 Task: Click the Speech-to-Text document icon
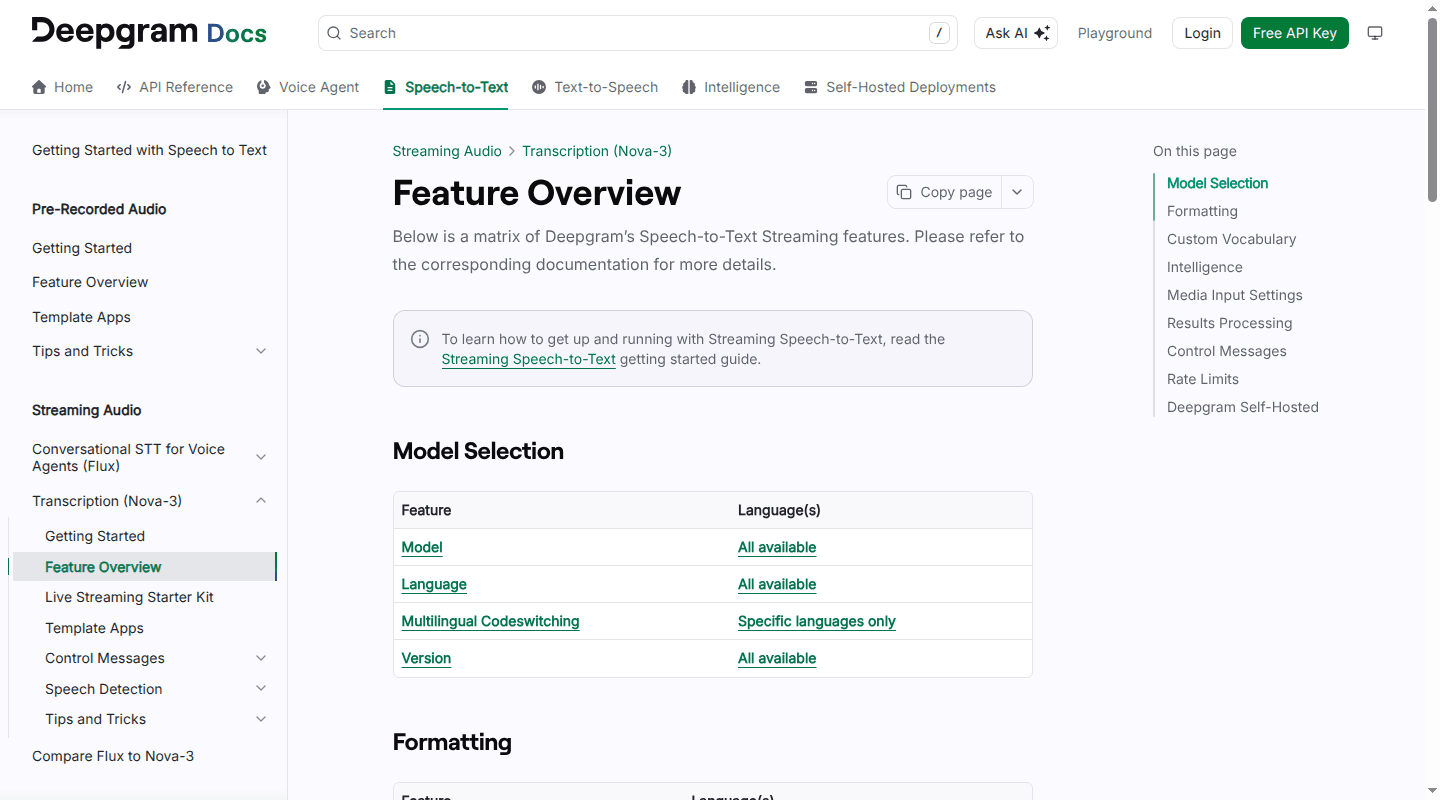(x=390, y=87)
